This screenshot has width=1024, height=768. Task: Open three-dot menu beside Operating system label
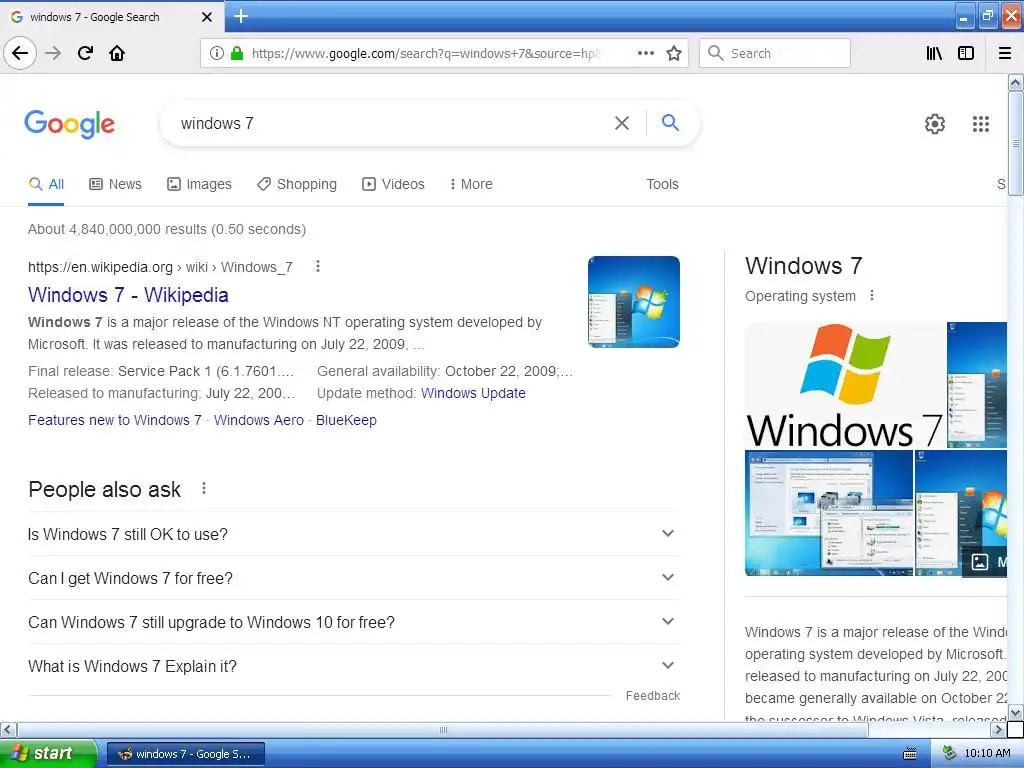(871, 296)
